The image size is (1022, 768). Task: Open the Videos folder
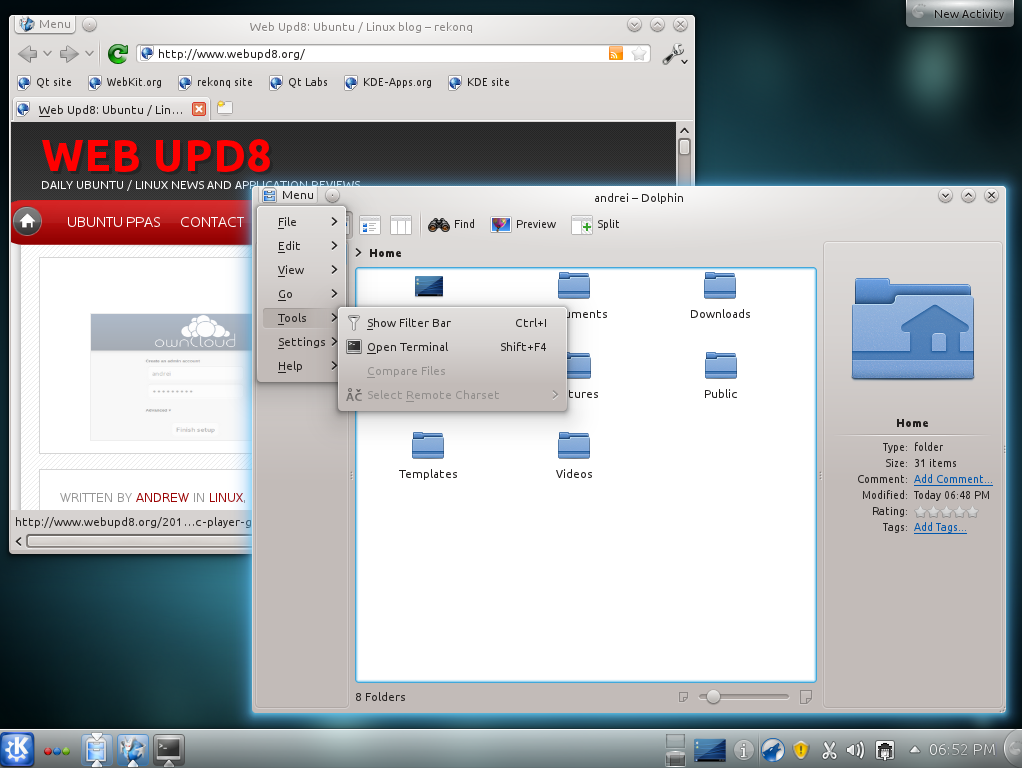pyautogui.click(x=574, y=456)
